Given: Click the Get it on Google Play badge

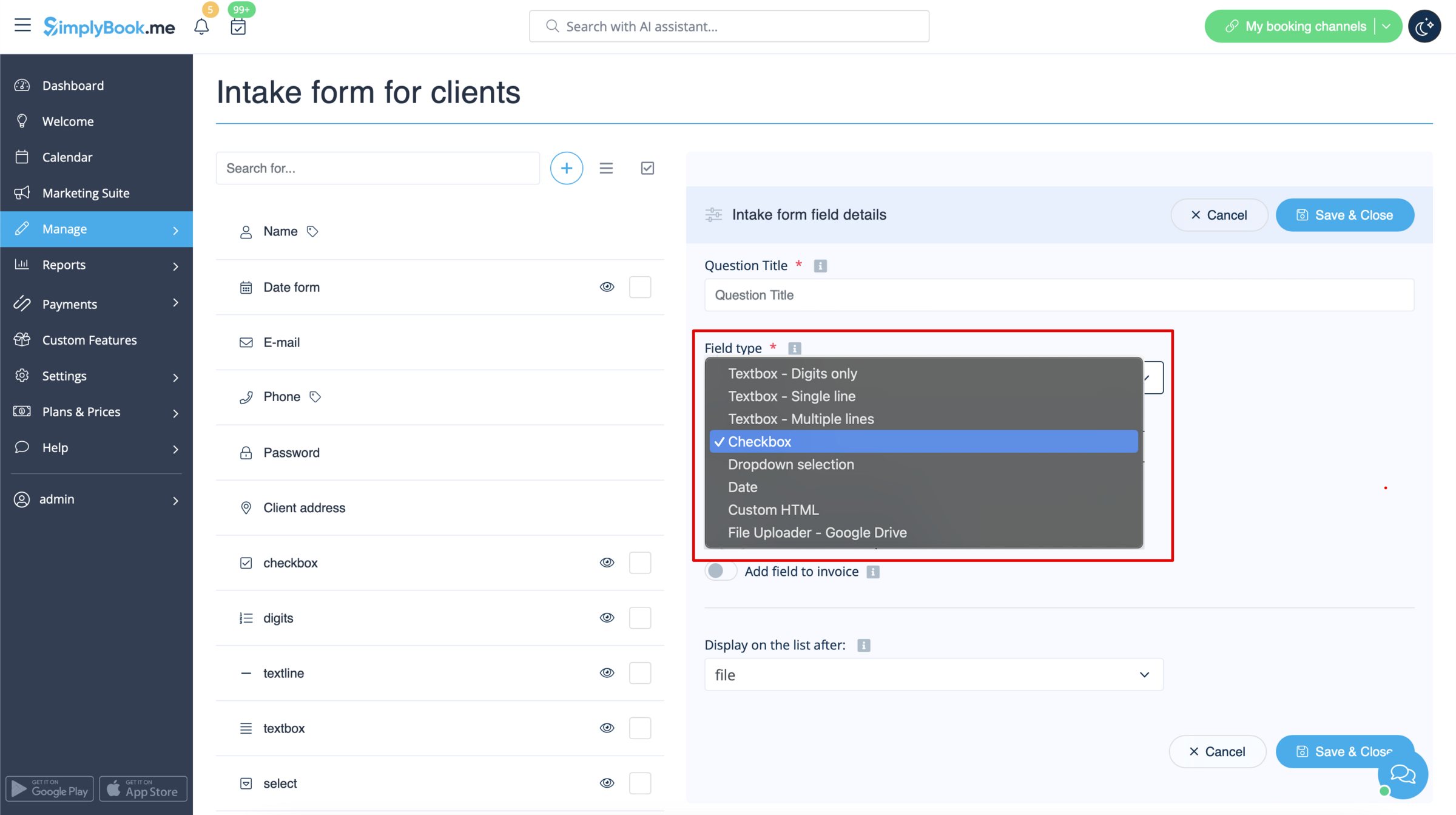Looking at the screenshot, I should 49,788.
